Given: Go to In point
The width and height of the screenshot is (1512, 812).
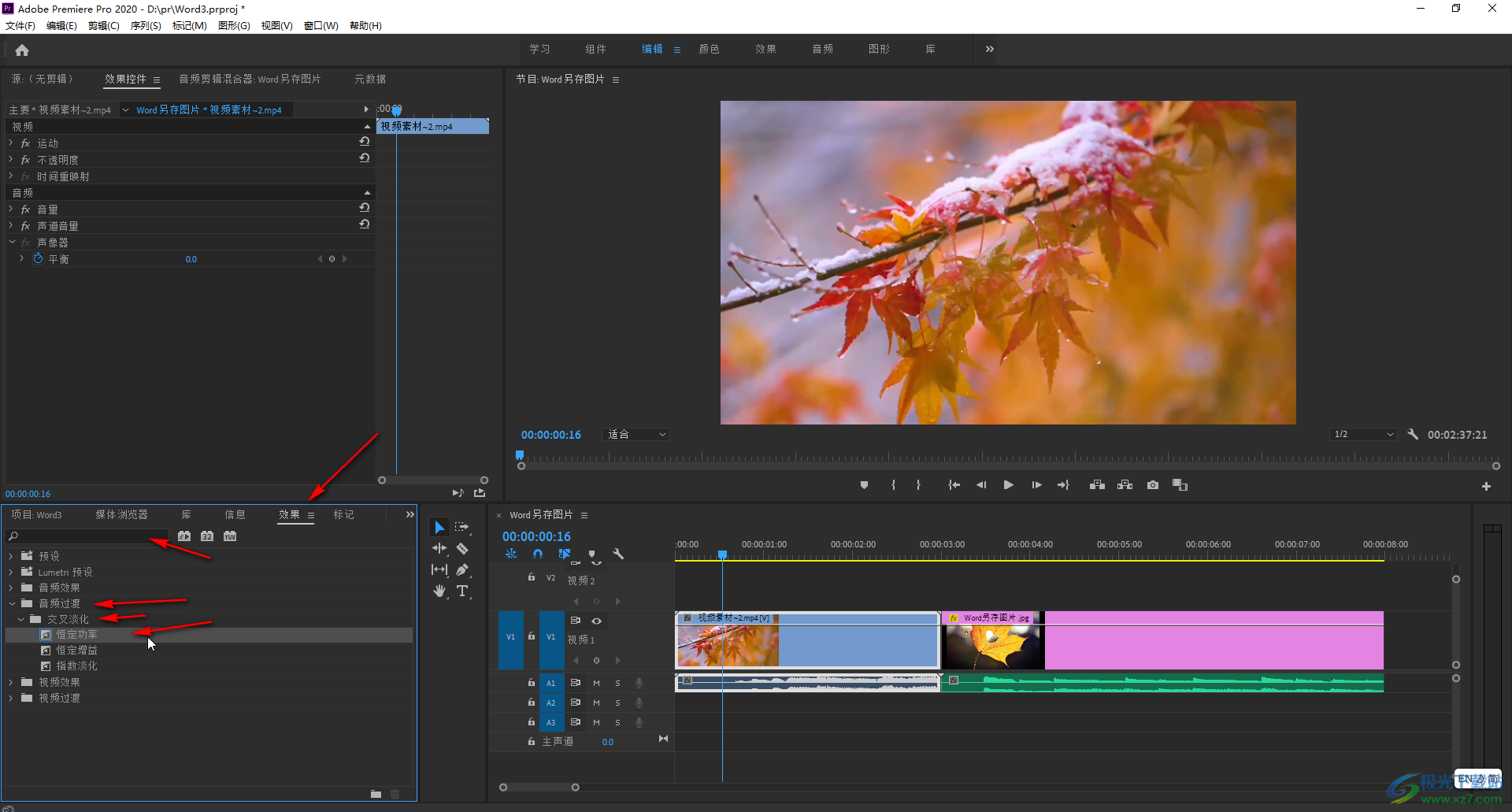Looking at the screenshot, I should pyautogui.click(x=954, y=485).
